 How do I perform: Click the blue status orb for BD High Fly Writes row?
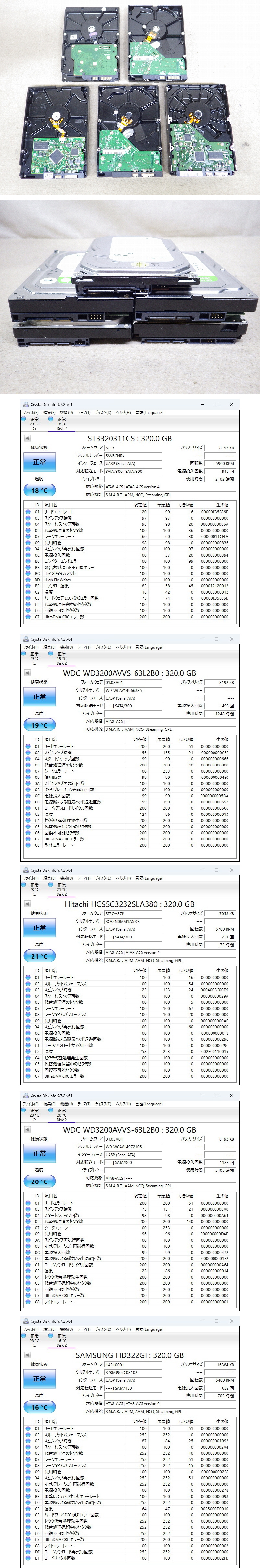28,580
